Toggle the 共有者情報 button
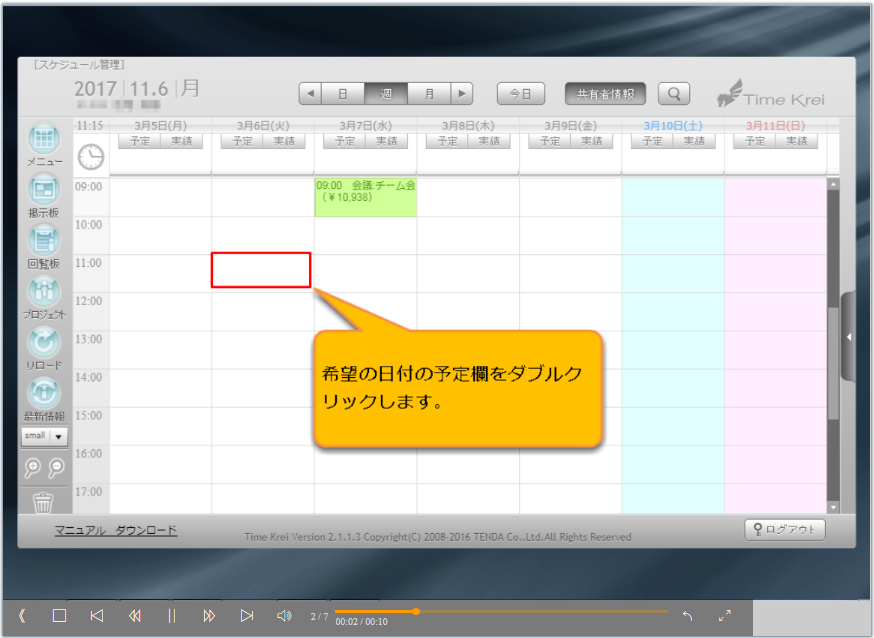 [x=605, y=94]
